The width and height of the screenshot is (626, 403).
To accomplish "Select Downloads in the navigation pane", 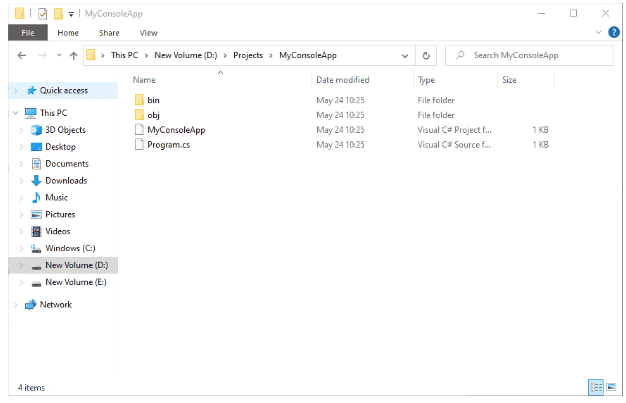I will 66,181.
